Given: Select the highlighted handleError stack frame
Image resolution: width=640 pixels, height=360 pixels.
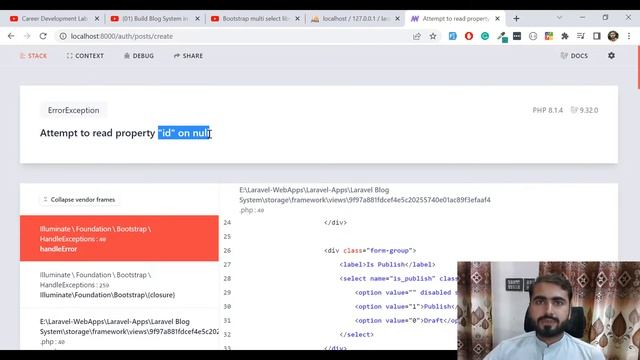Looking at the screenshot, I should (x=119, y=238).
